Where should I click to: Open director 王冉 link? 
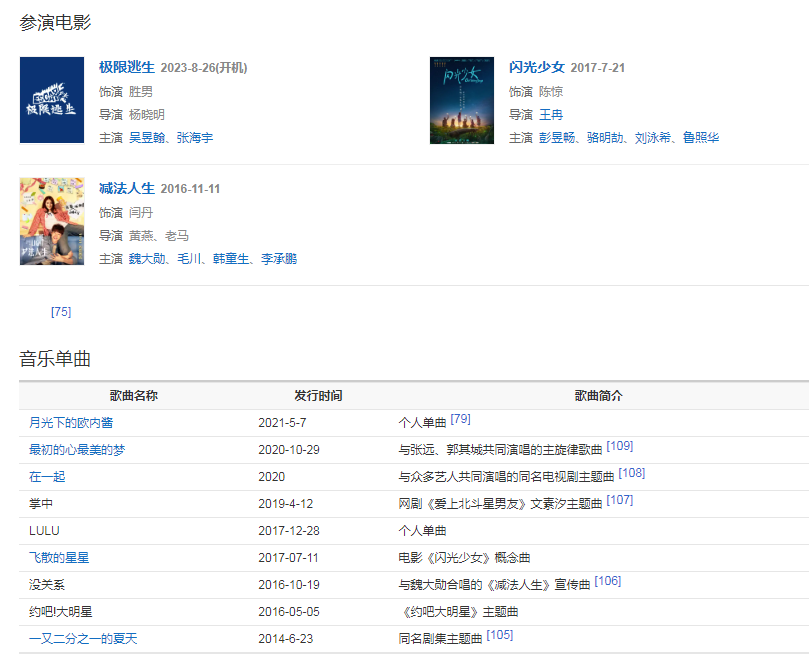coord(551,115)
